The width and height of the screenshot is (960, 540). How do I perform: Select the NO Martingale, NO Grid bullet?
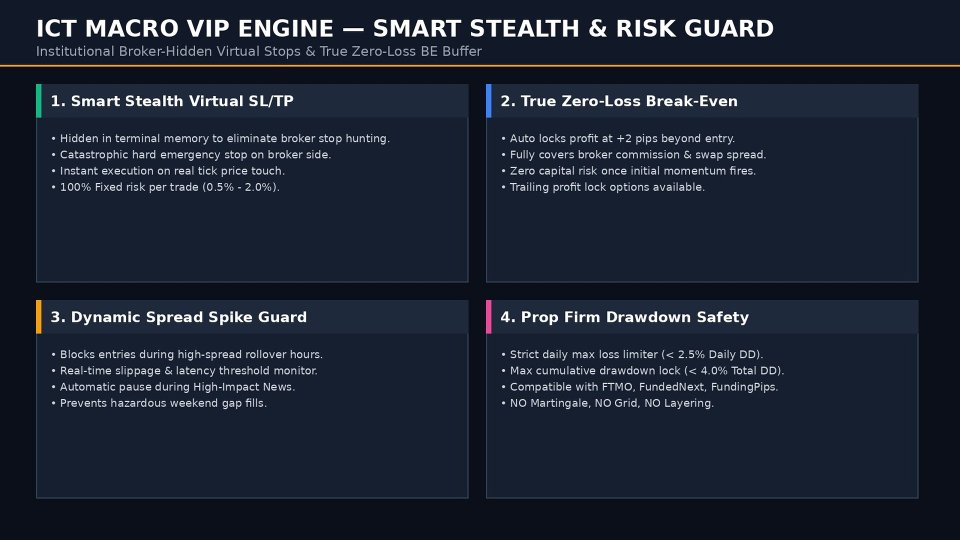pos(607,403)
